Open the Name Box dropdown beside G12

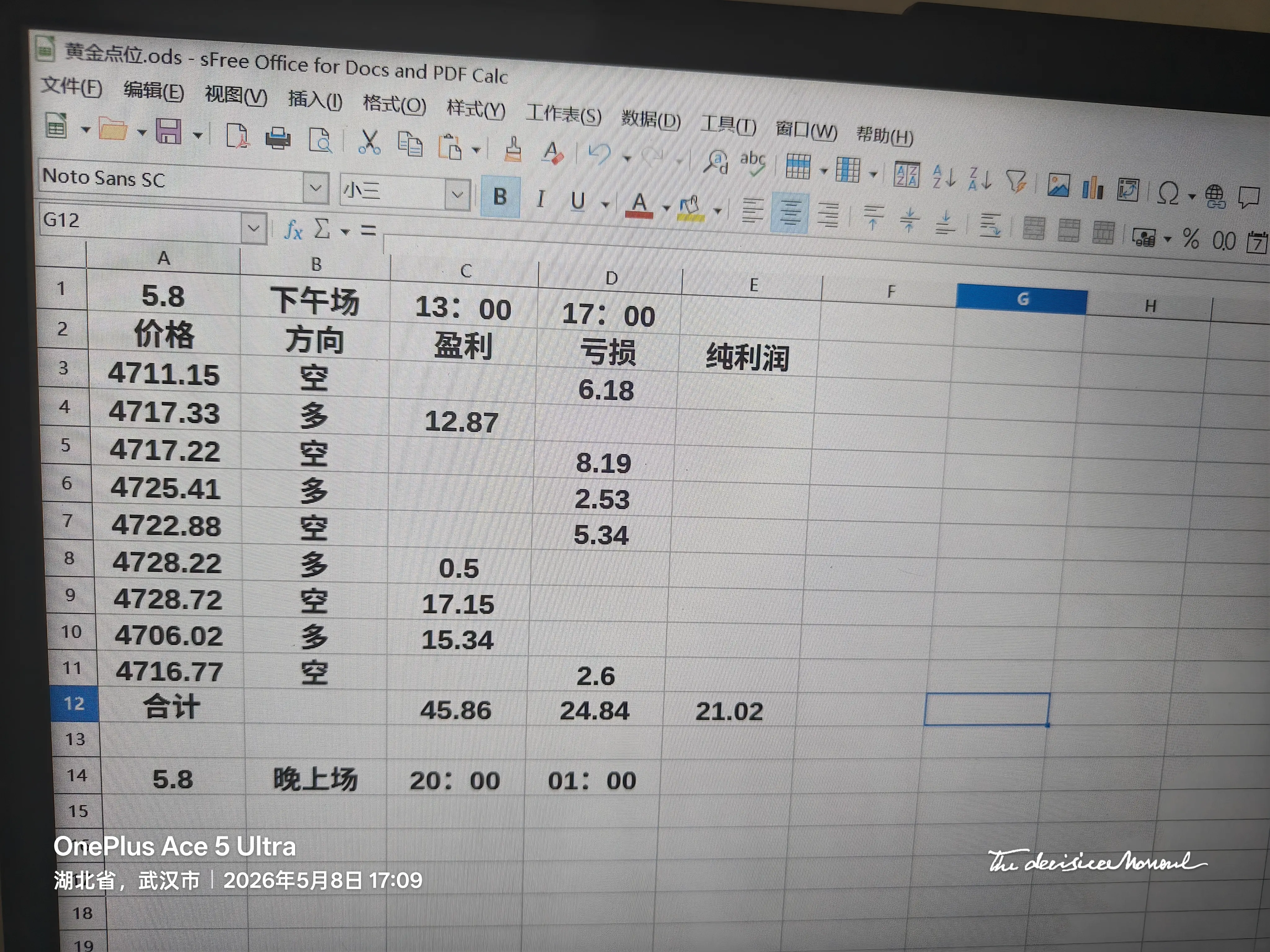coord(254,228)
